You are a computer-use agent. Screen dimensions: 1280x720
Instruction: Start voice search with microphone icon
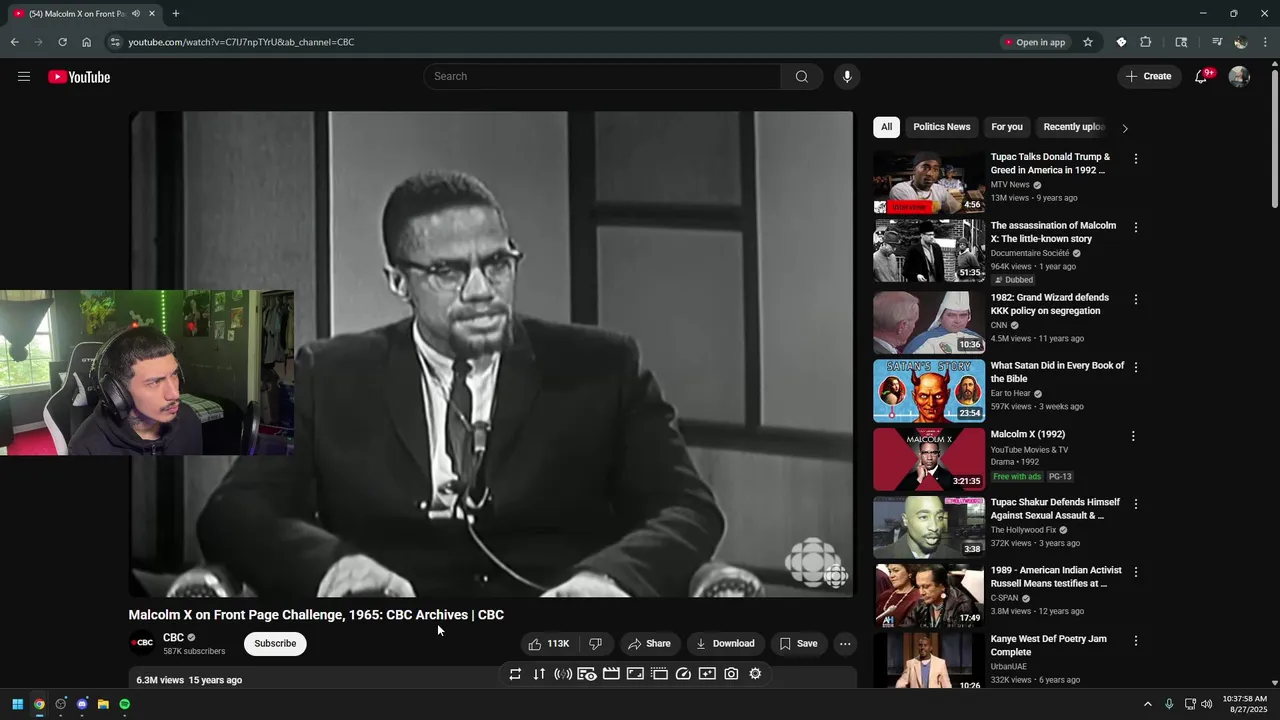coord(847,77)
